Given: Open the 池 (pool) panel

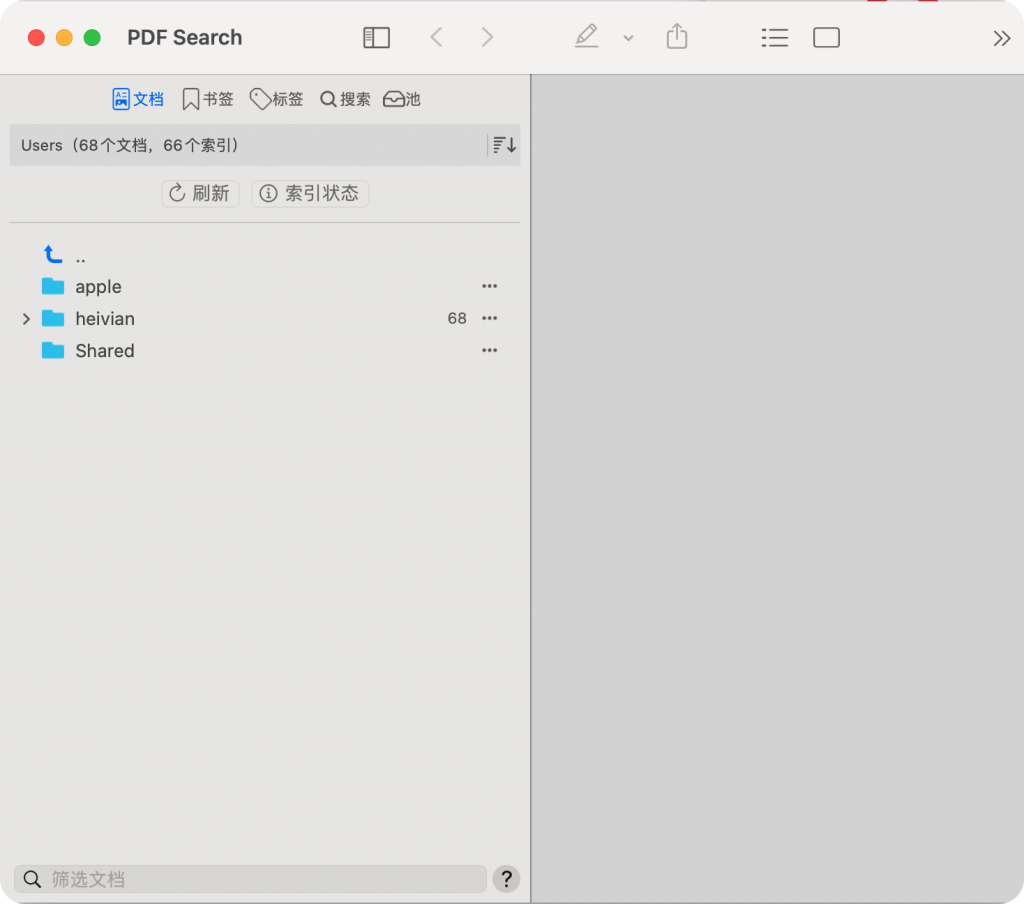Looking at the screenshot, I should point(402,98).
